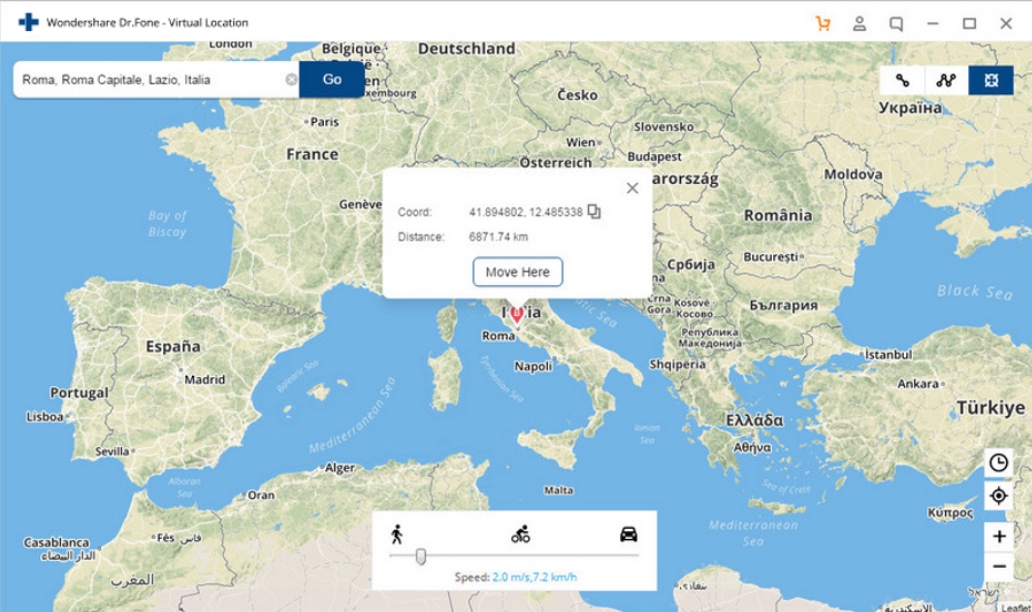Click the Wien label on the map
This screenshot has width=1032, height=612.
tap(580, 142)
